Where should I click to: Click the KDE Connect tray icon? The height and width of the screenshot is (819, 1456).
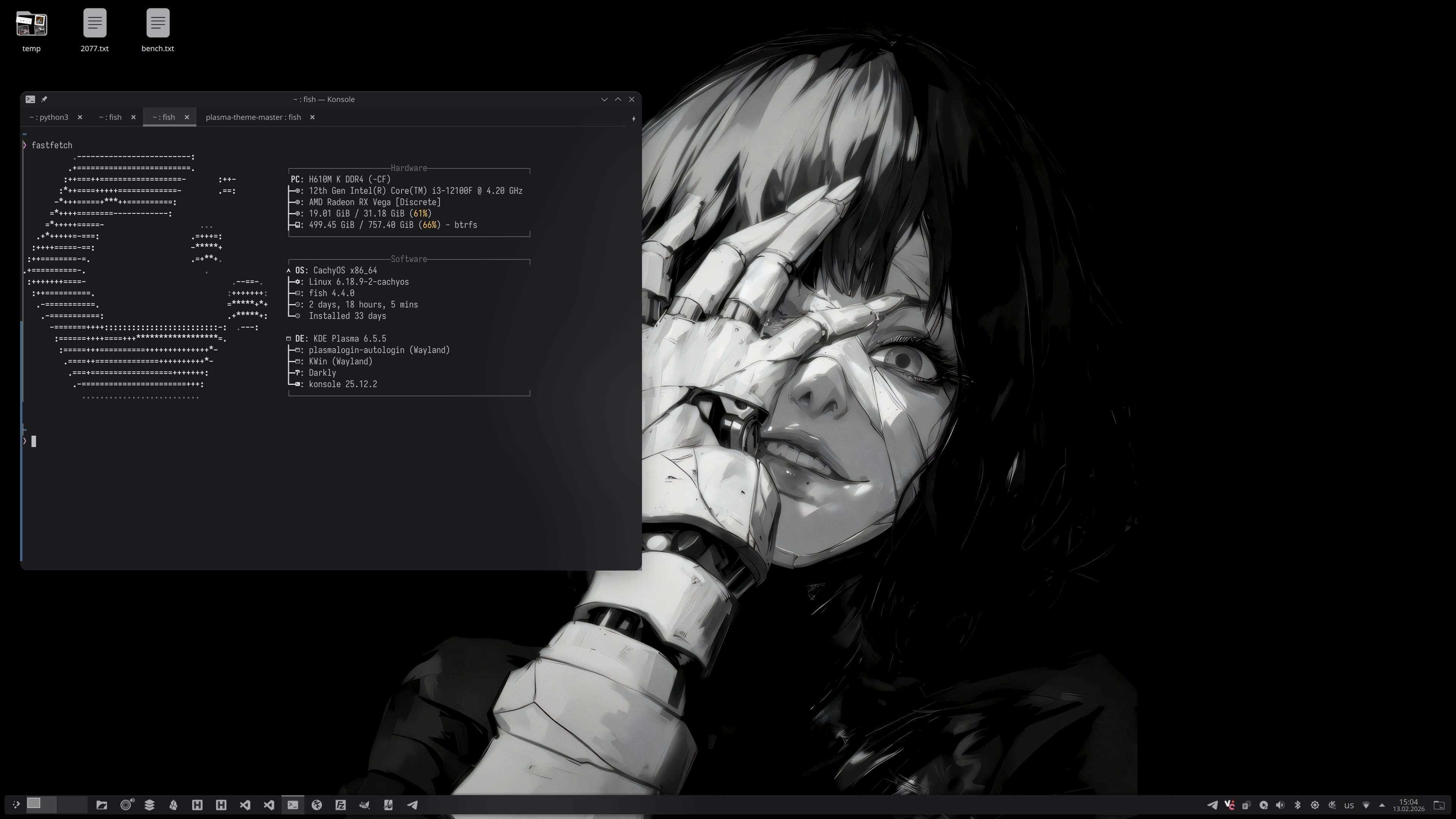(x=1332, y=805)
